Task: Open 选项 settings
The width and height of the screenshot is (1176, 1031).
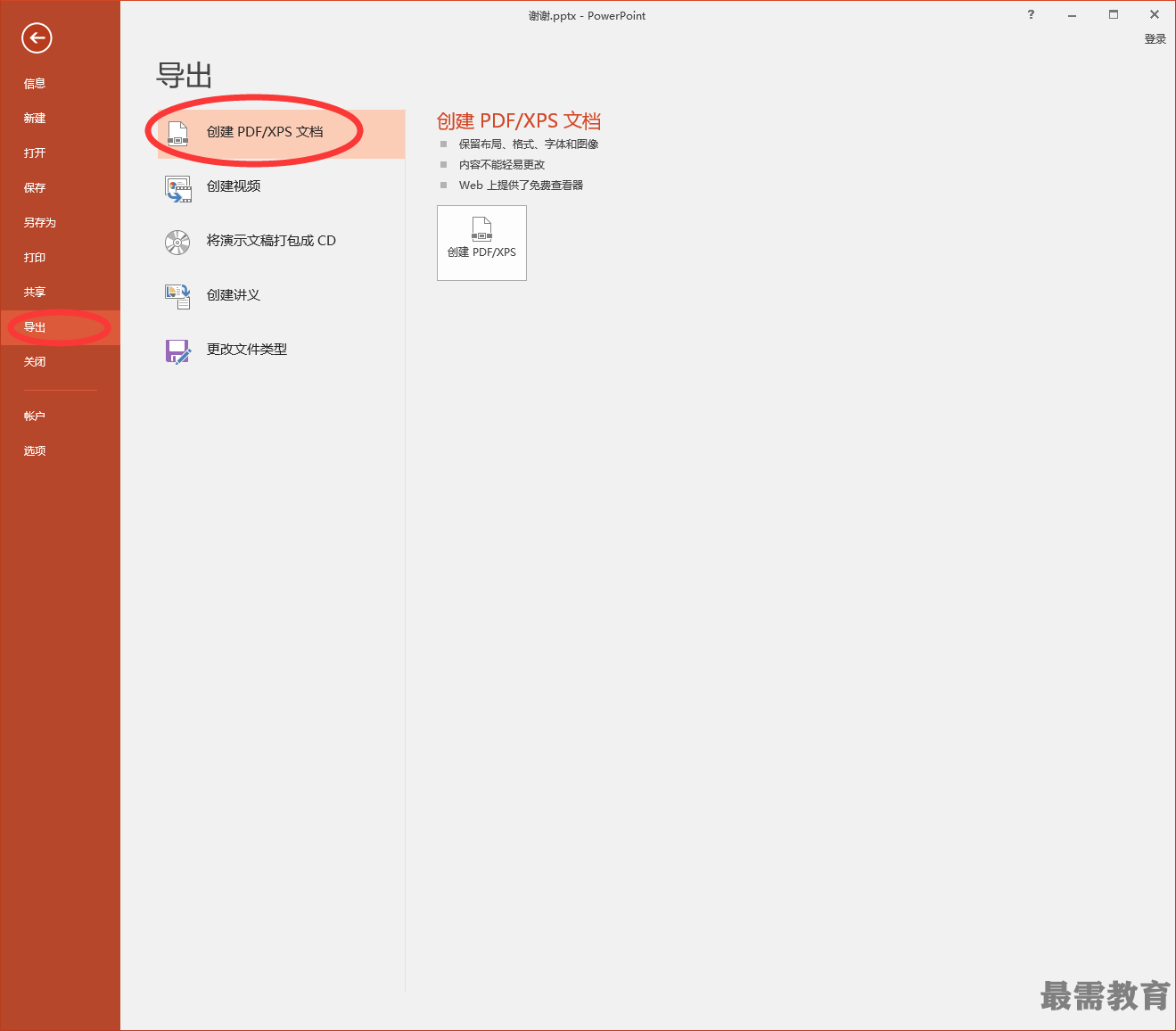Action: (60, 451)
